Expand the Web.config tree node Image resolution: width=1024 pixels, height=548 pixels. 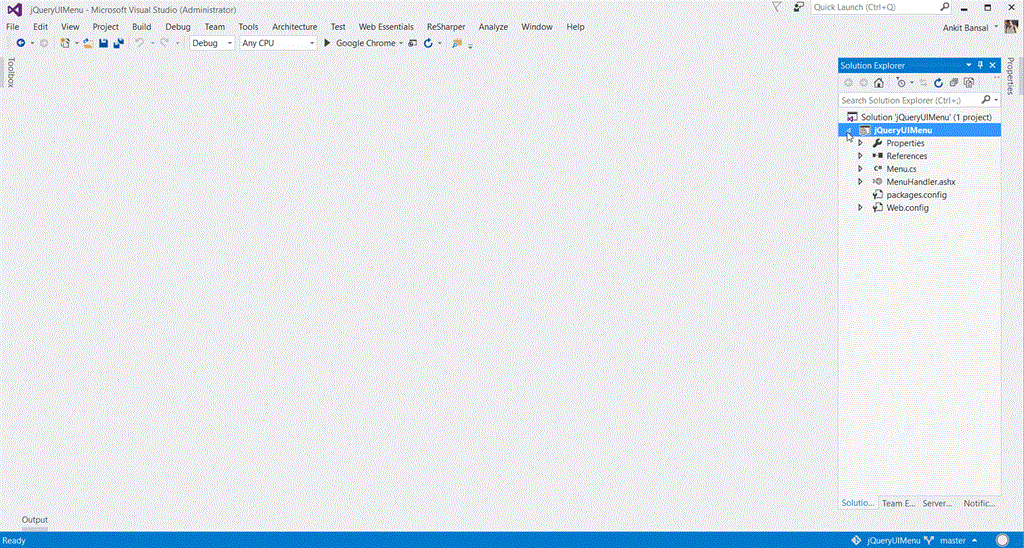[860, 208]
